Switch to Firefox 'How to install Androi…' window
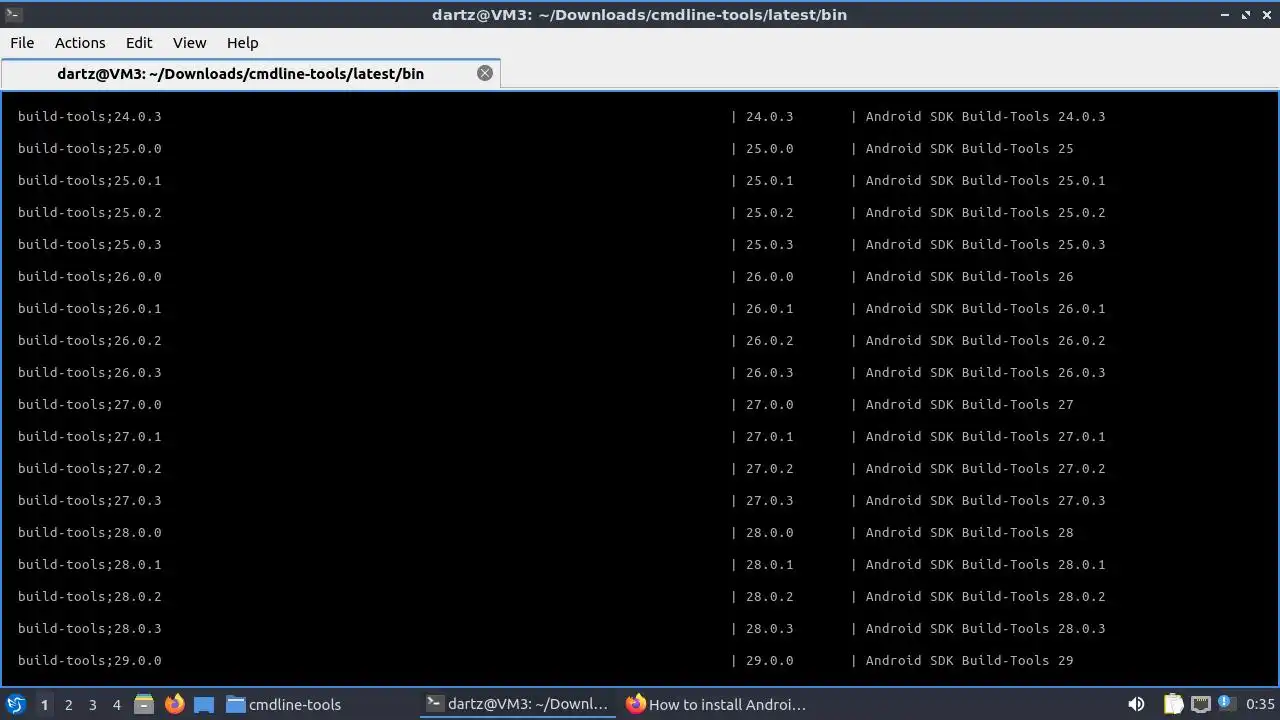Screen dimensions: 1280x720 [716, 705]
